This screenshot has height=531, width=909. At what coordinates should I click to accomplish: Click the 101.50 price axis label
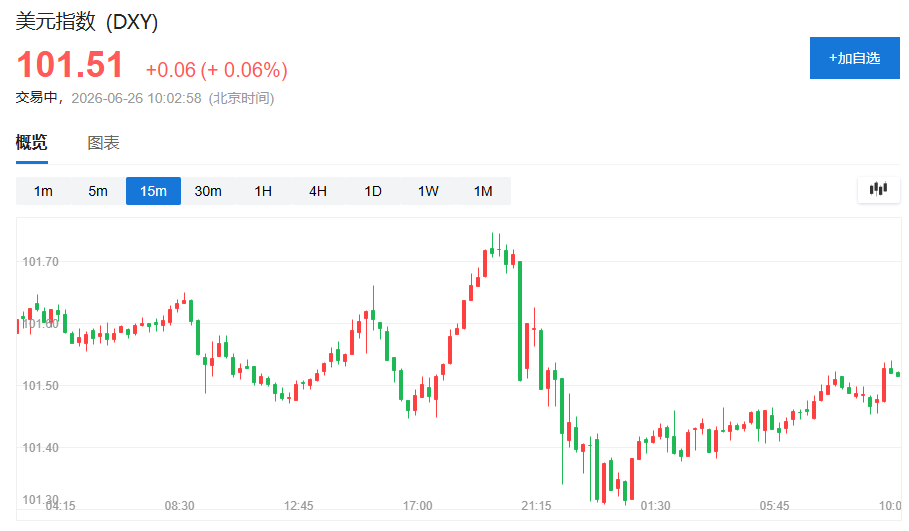click(41, 385)
